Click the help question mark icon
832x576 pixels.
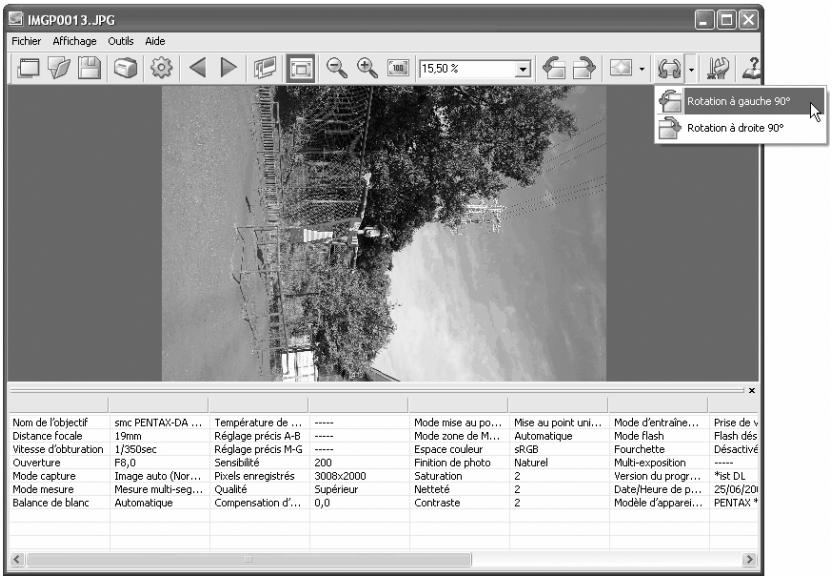(750, 68)
